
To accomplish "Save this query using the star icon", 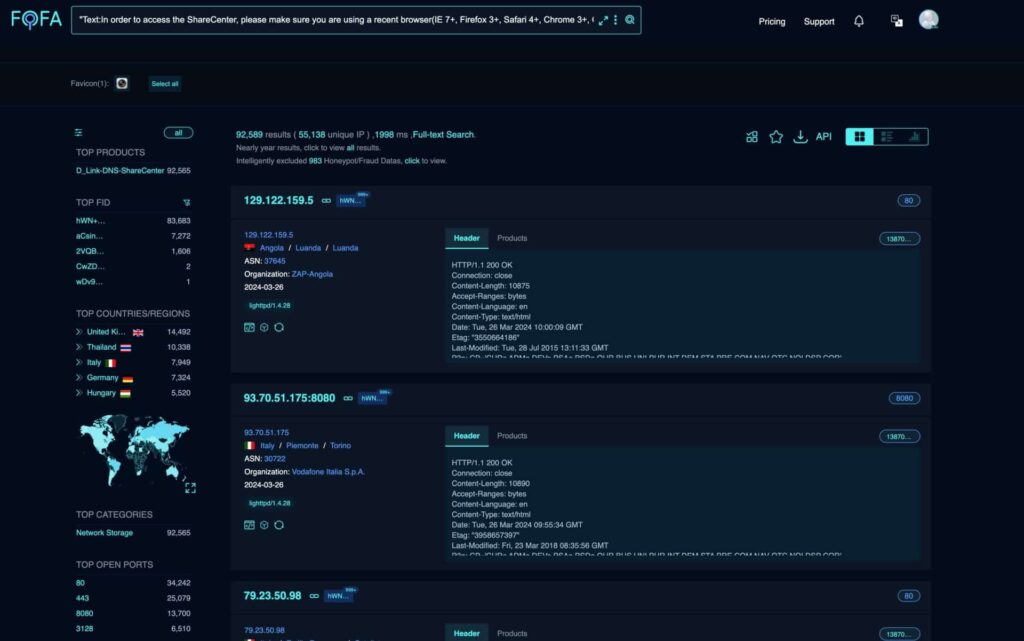I will click(776, 136).
